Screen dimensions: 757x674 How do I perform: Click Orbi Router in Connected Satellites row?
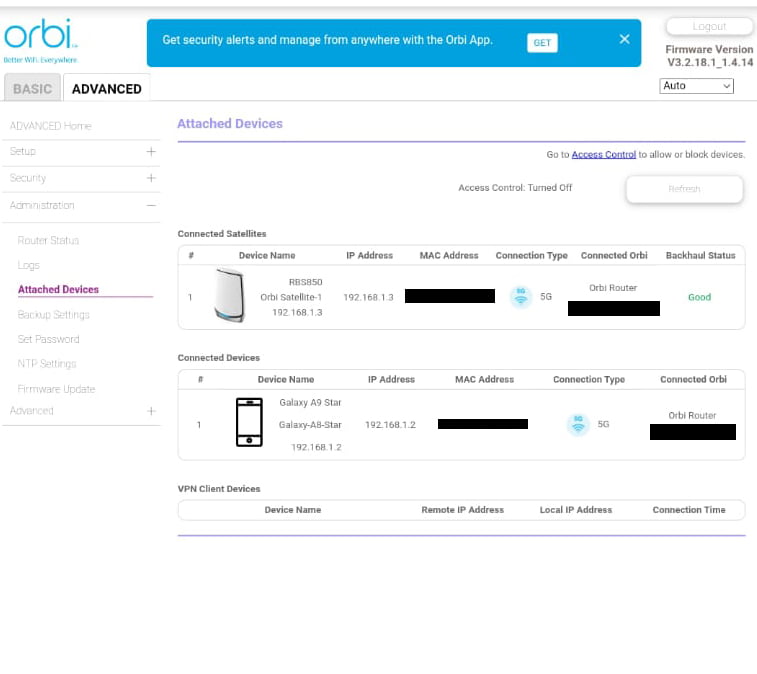(x=613, y=288)
